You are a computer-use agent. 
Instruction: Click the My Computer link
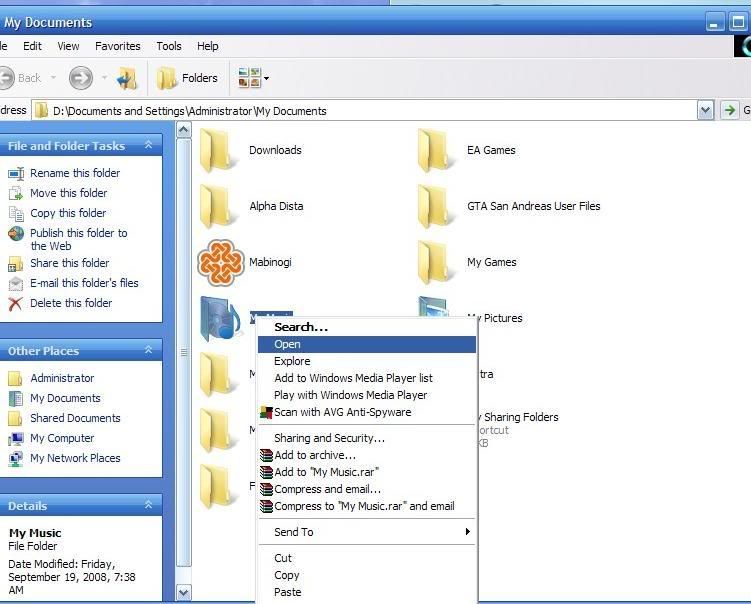coord(62,438)
